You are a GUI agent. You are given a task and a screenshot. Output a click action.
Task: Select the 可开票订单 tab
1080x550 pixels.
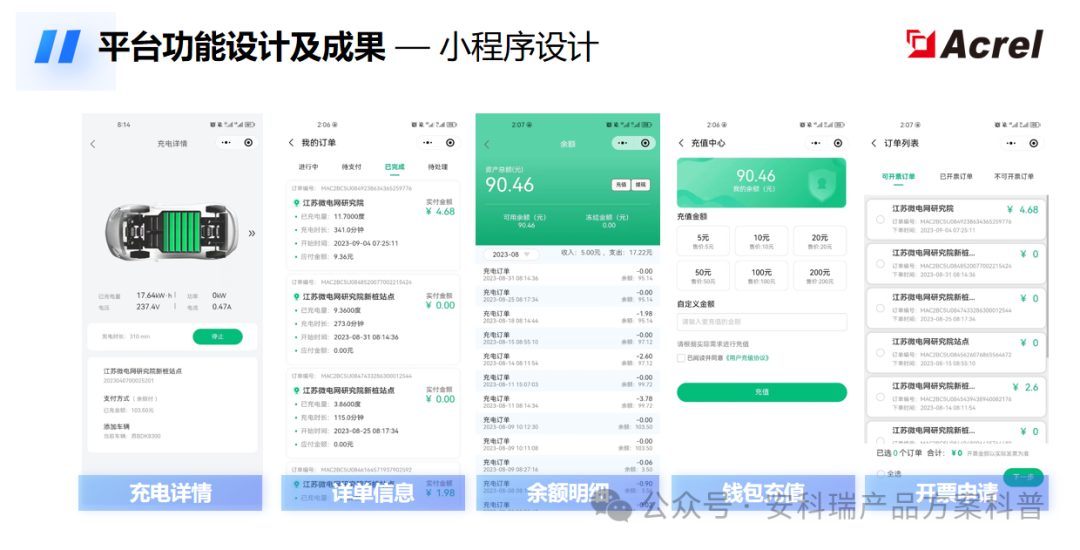898,177
